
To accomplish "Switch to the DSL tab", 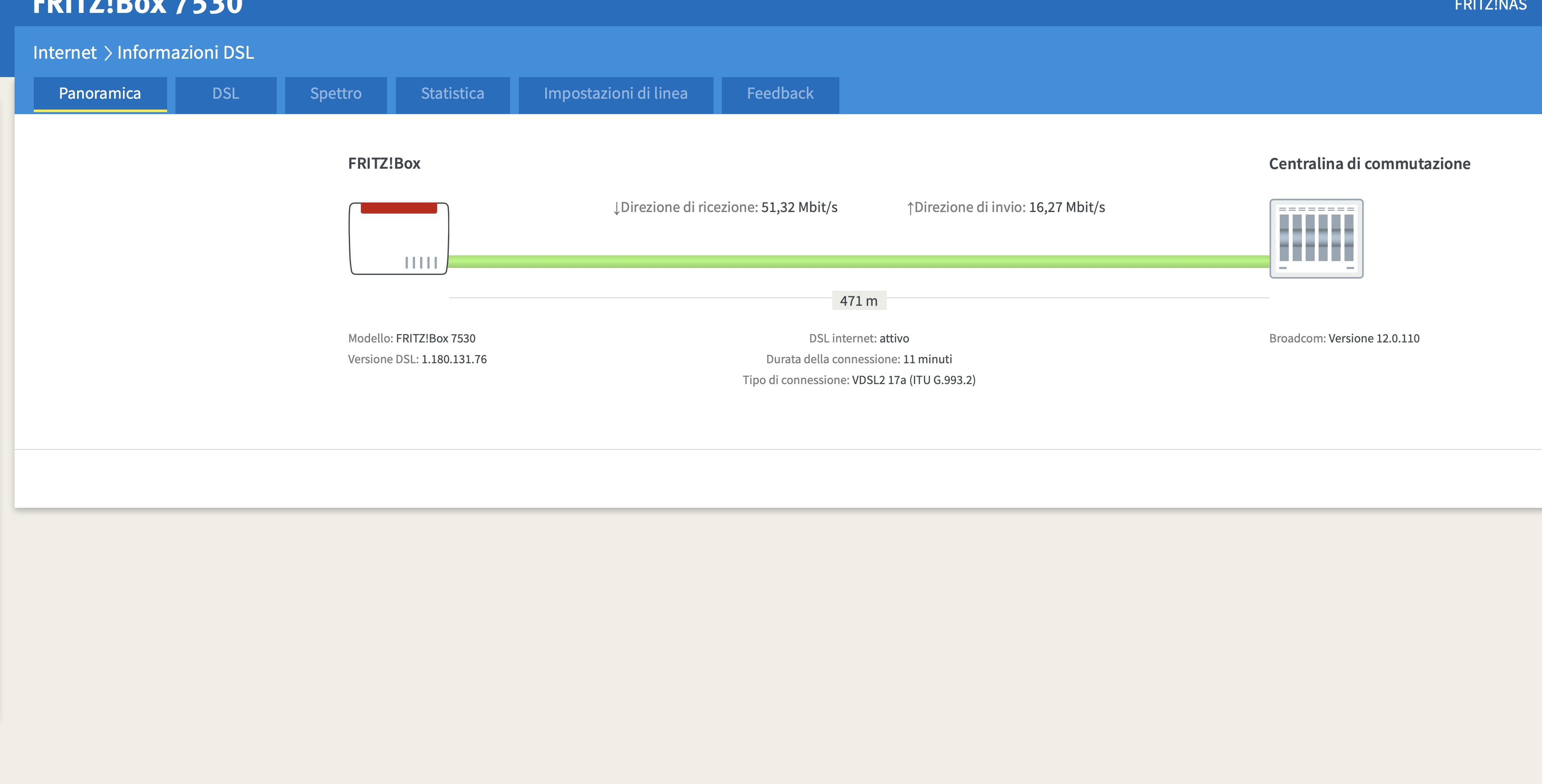I will pyautogui.click(x=225, y=94).
